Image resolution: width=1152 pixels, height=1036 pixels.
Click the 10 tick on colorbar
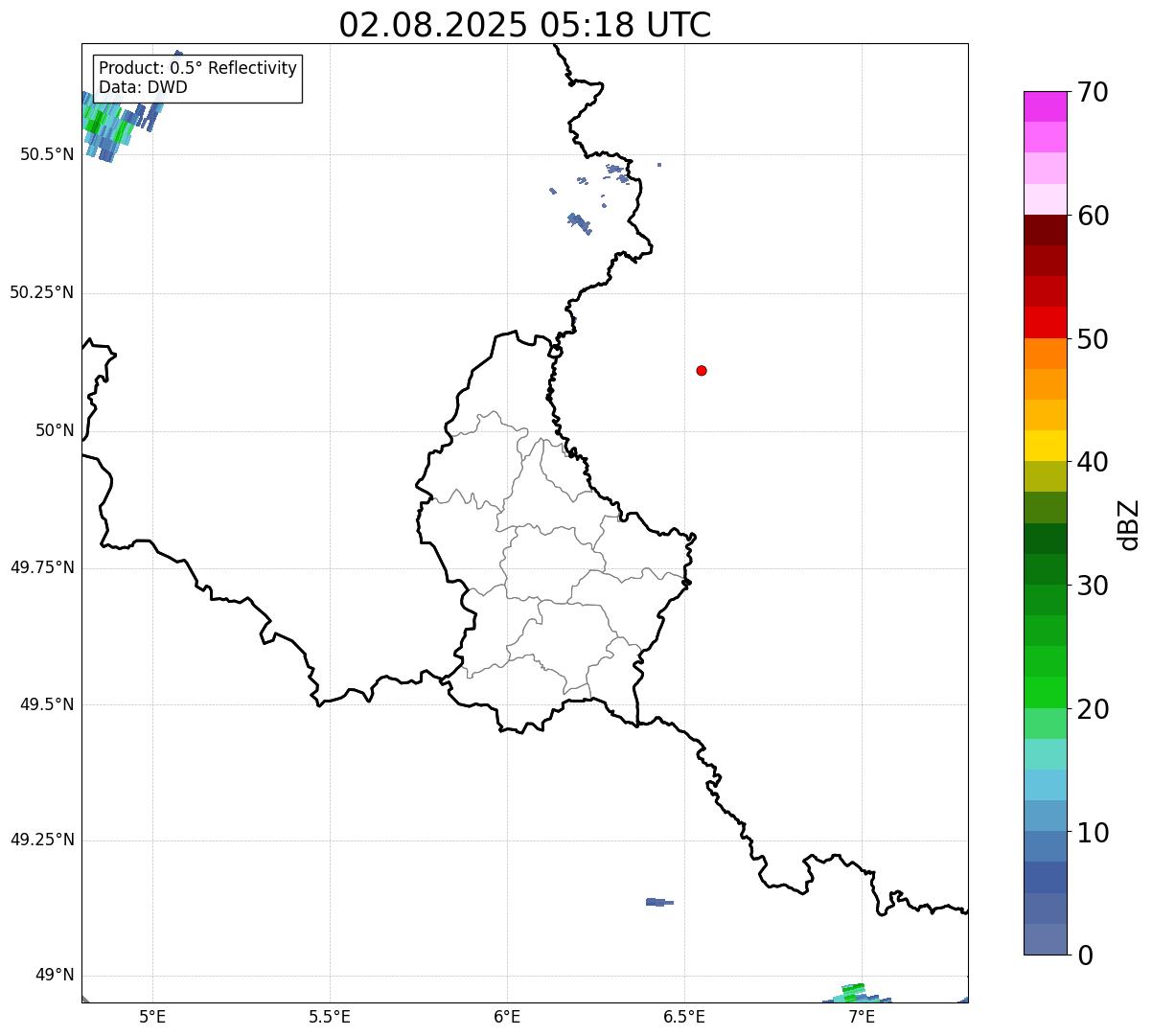(1093, 833)
